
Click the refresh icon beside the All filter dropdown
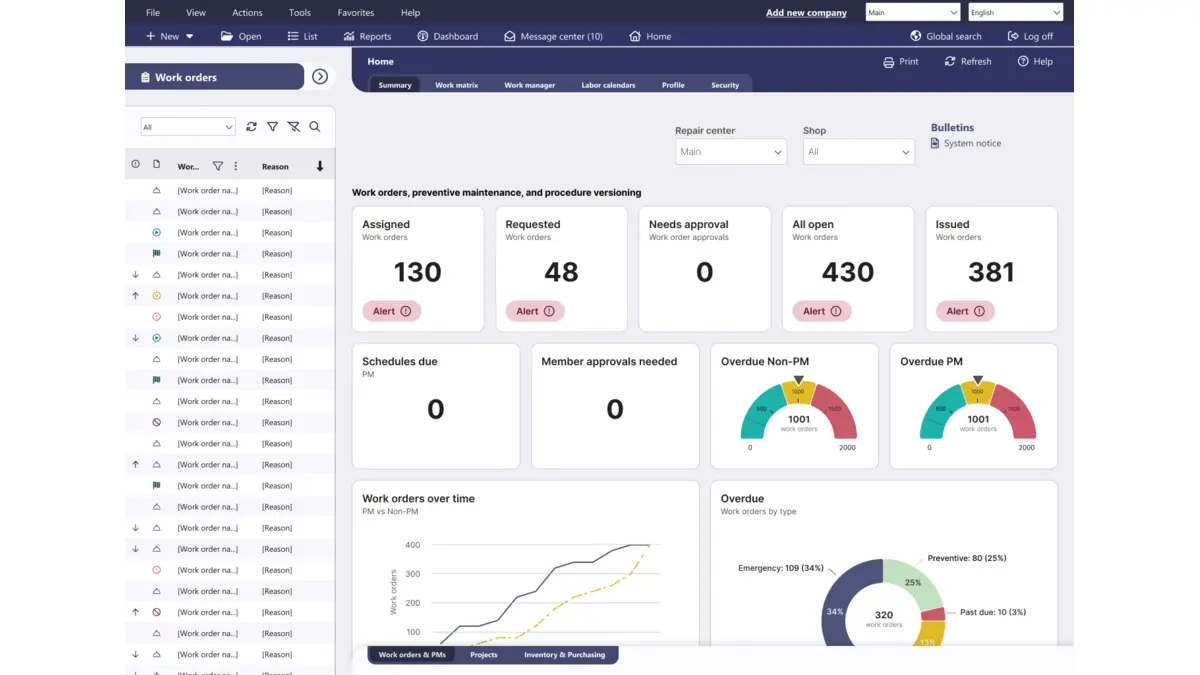click(x=251, y=127)
